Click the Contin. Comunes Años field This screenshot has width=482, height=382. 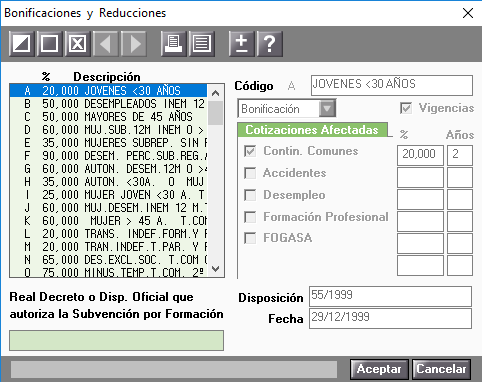click(x=460, y=155)
